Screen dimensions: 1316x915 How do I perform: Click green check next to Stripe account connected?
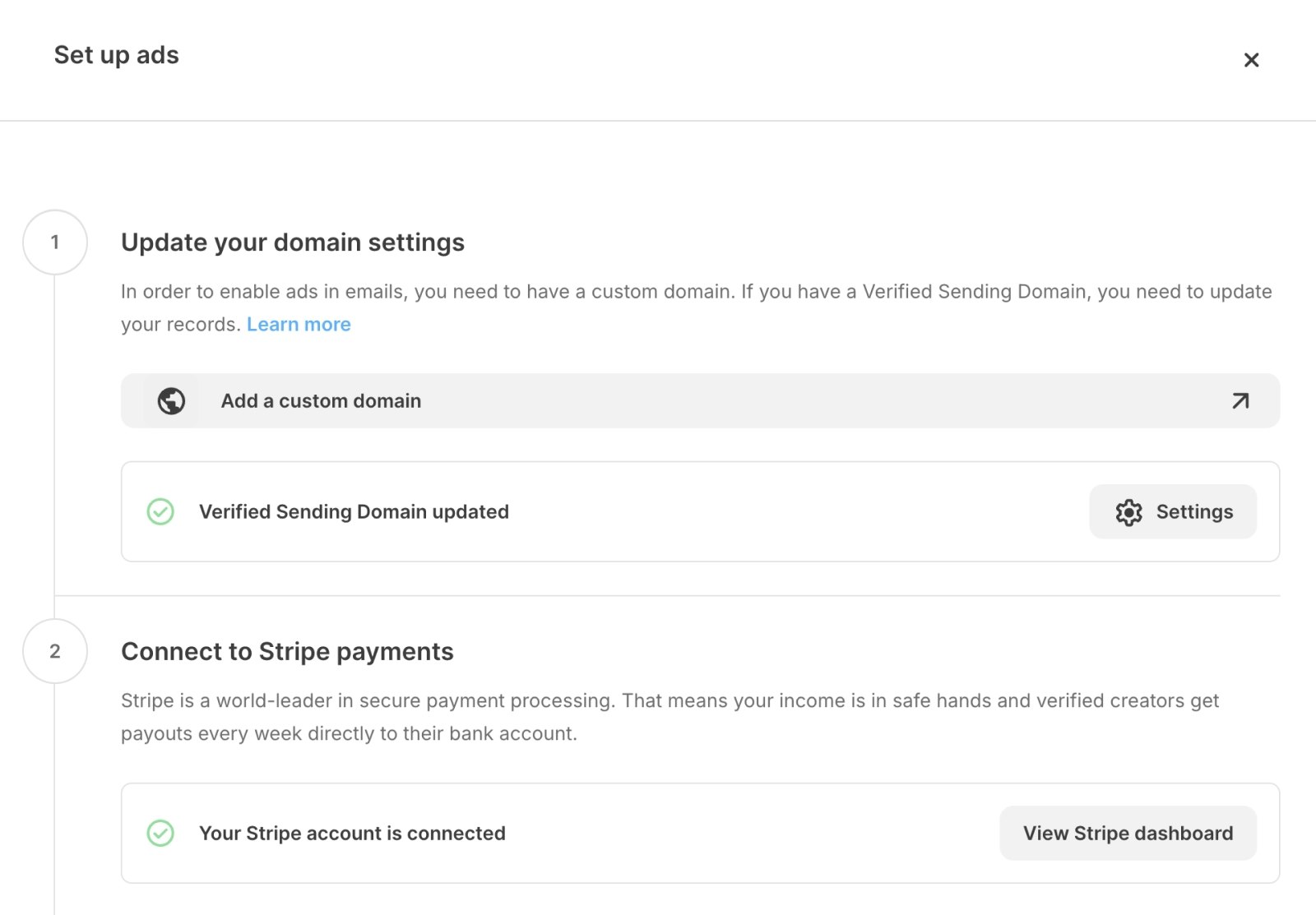click(x=160, y=833)
